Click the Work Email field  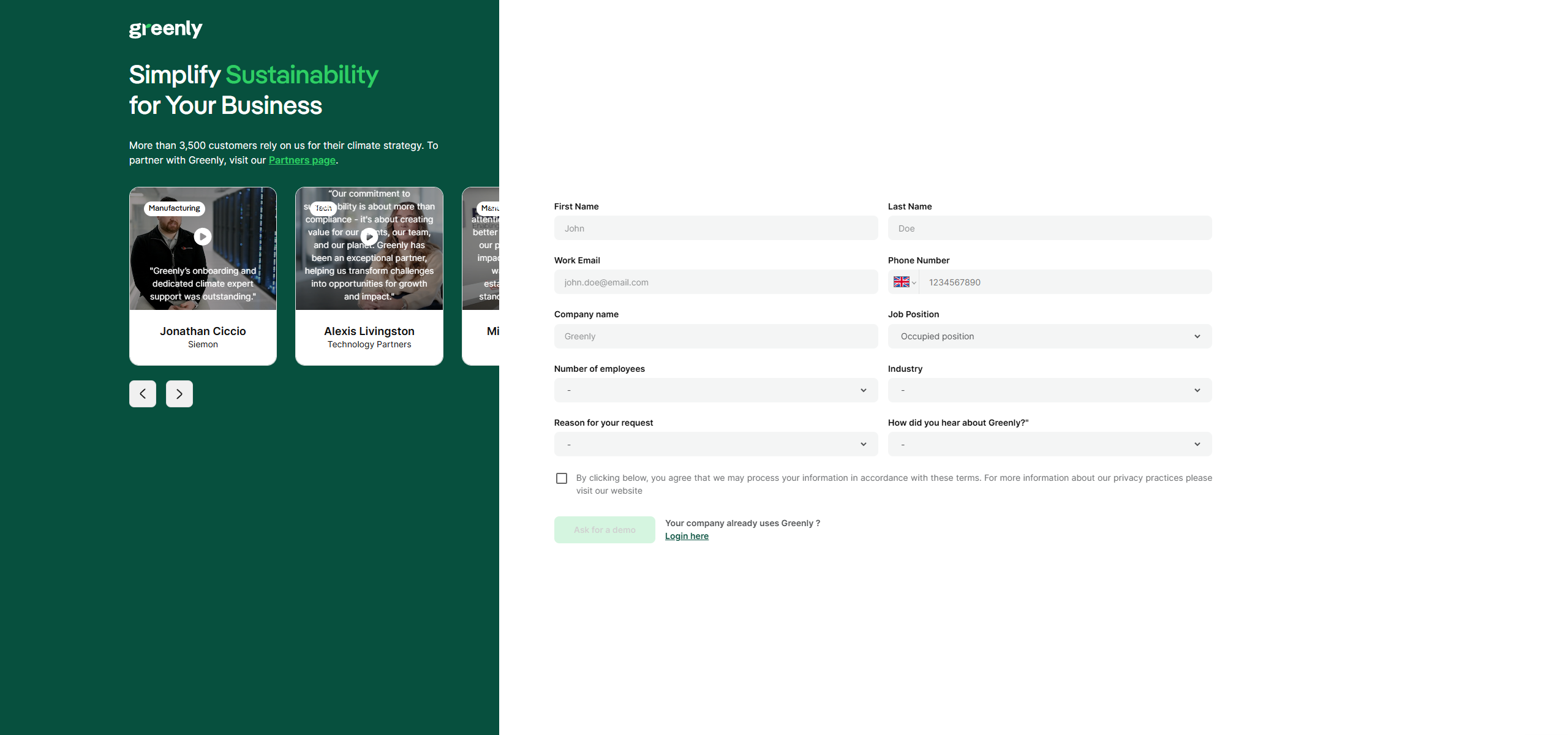716,282
